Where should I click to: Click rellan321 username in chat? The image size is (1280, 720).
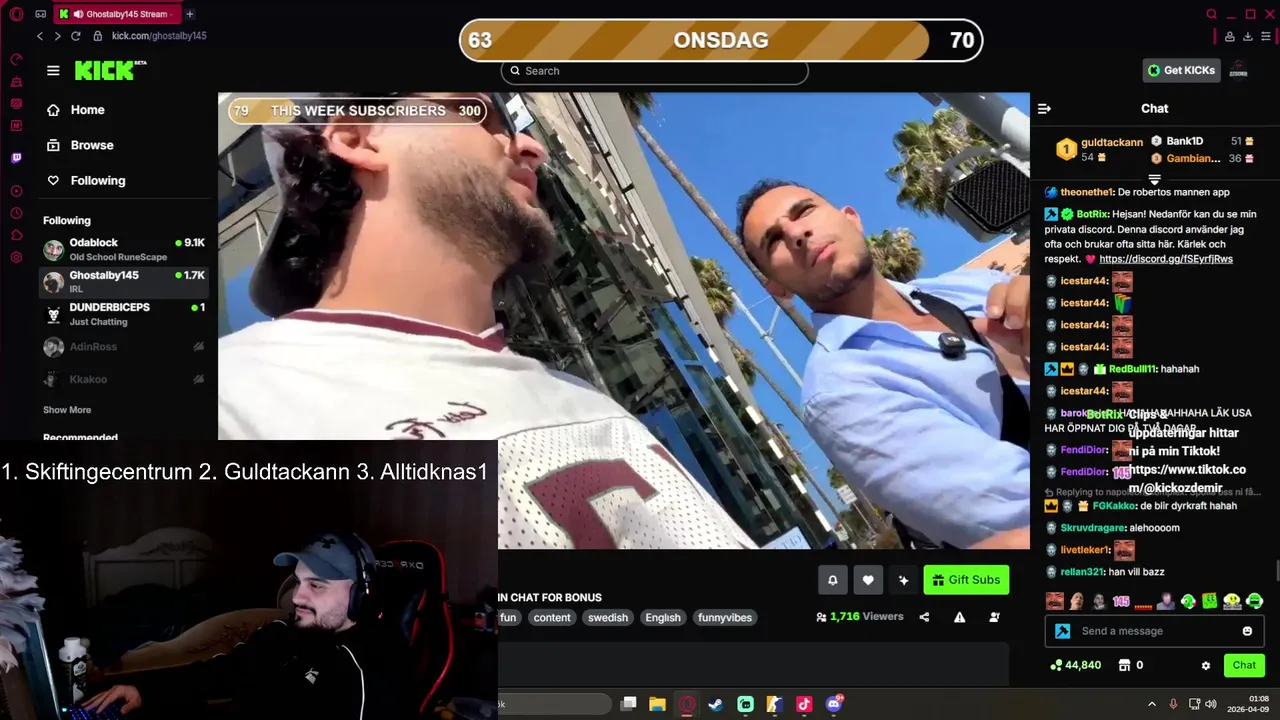coord(1082,572)
